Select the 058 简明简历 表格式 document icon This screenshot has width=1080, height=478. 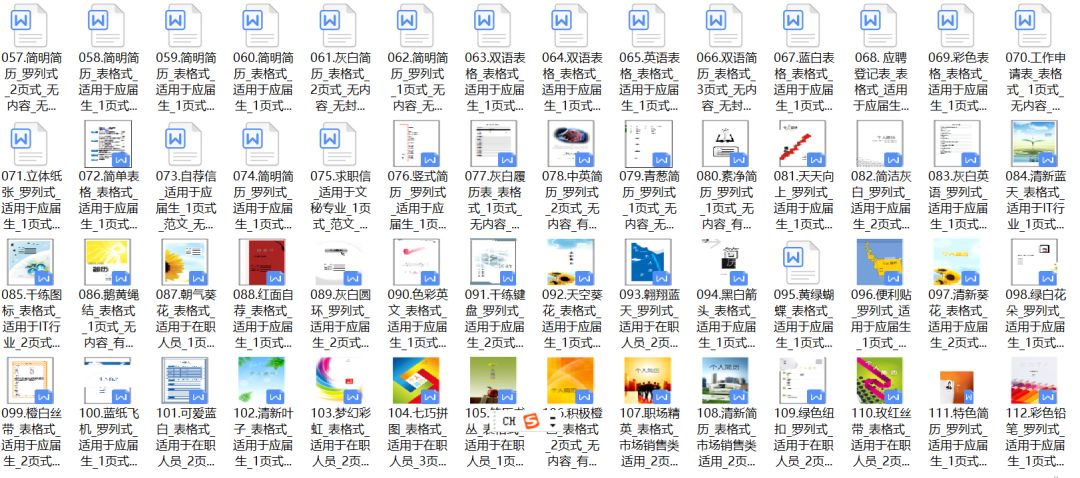pos(107,25)
